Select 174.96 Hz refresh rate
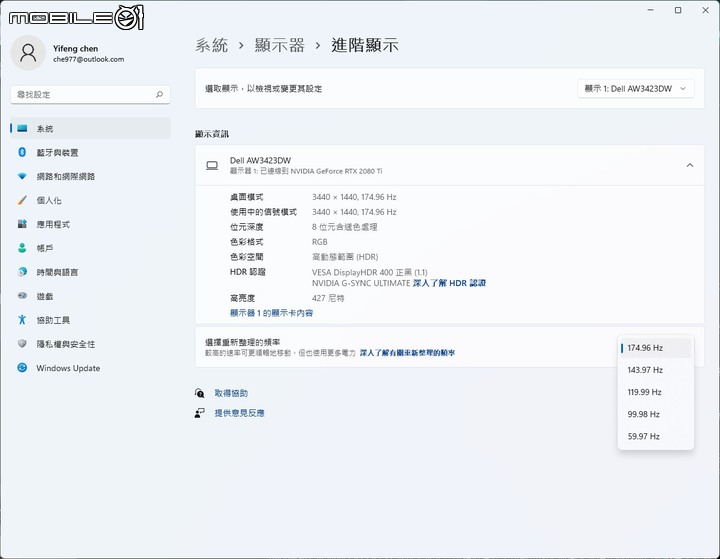Viewport: 720px width, 559px height. coord(655,348)
